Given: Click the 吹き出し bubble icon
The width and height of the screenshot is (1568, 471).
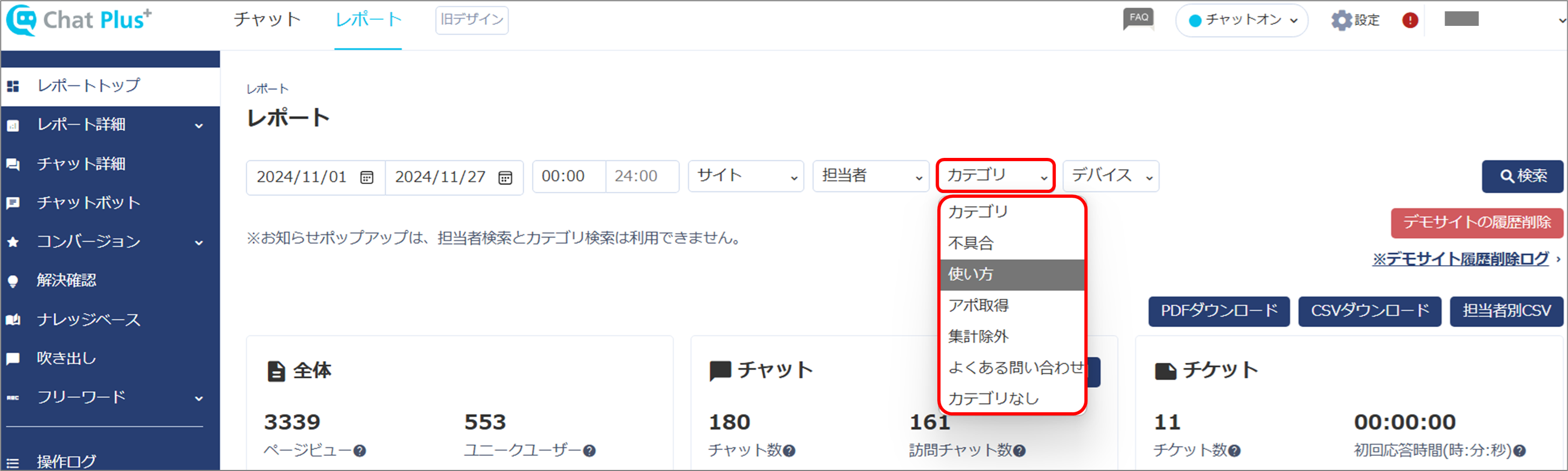Looking at the screenshot, I should click(13, 359).
